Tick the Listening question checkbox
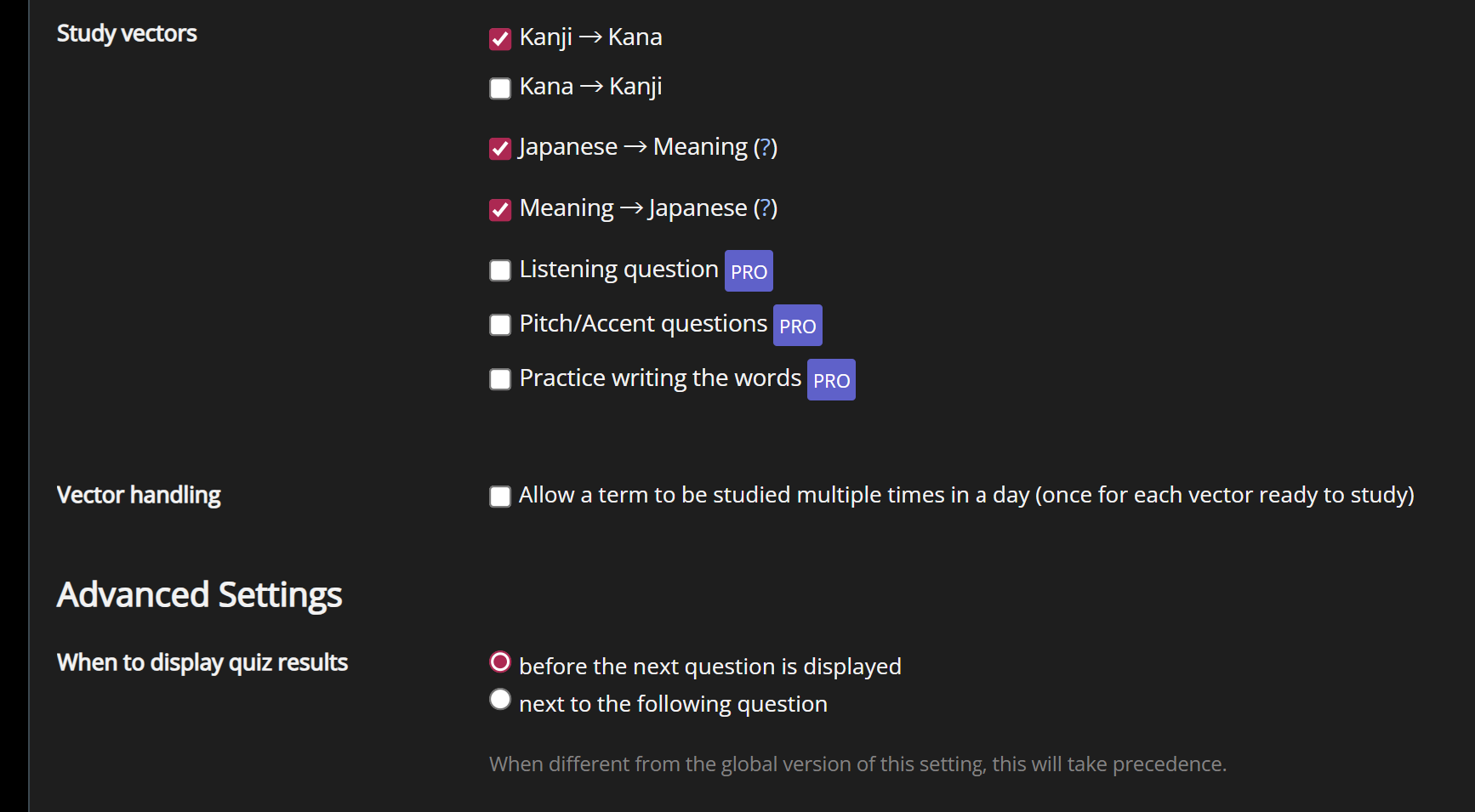 click(500, 270)
